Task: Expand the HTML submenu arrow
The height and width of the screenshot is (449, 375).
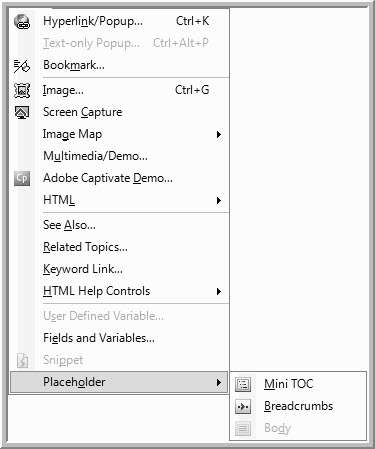Action: coord(219,200)
